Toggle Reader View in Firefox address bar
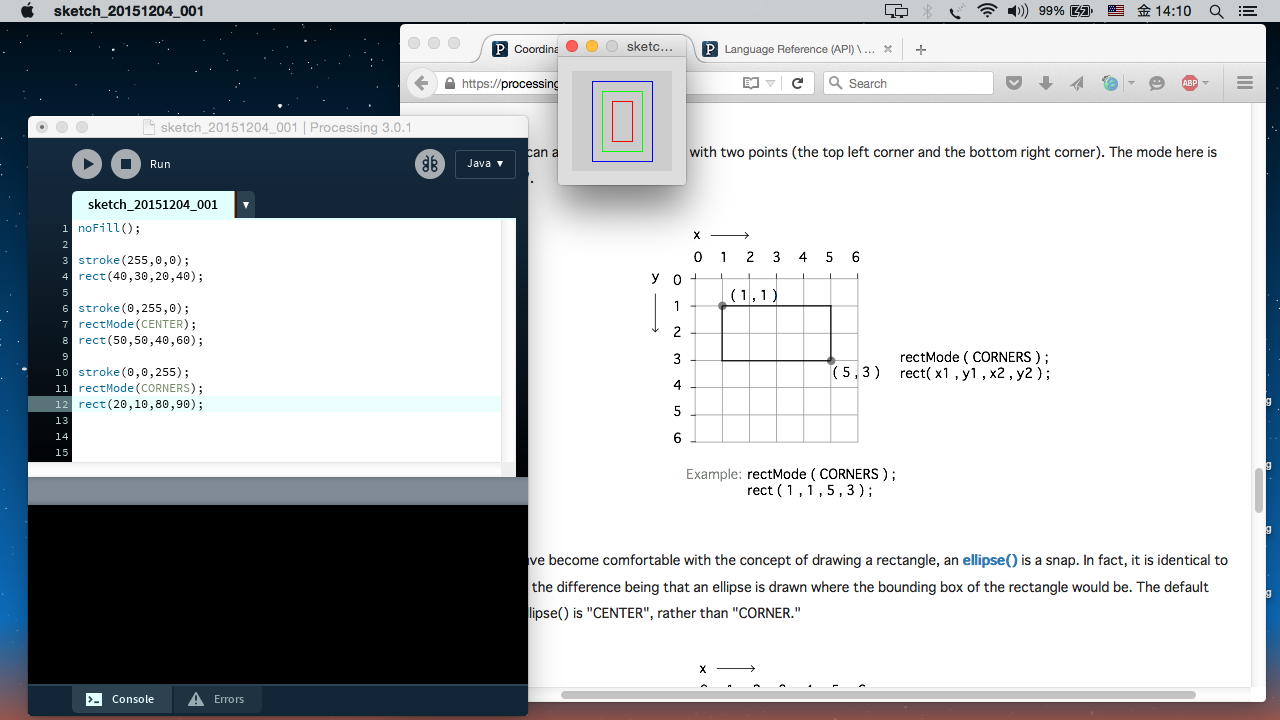 [751, 83]
